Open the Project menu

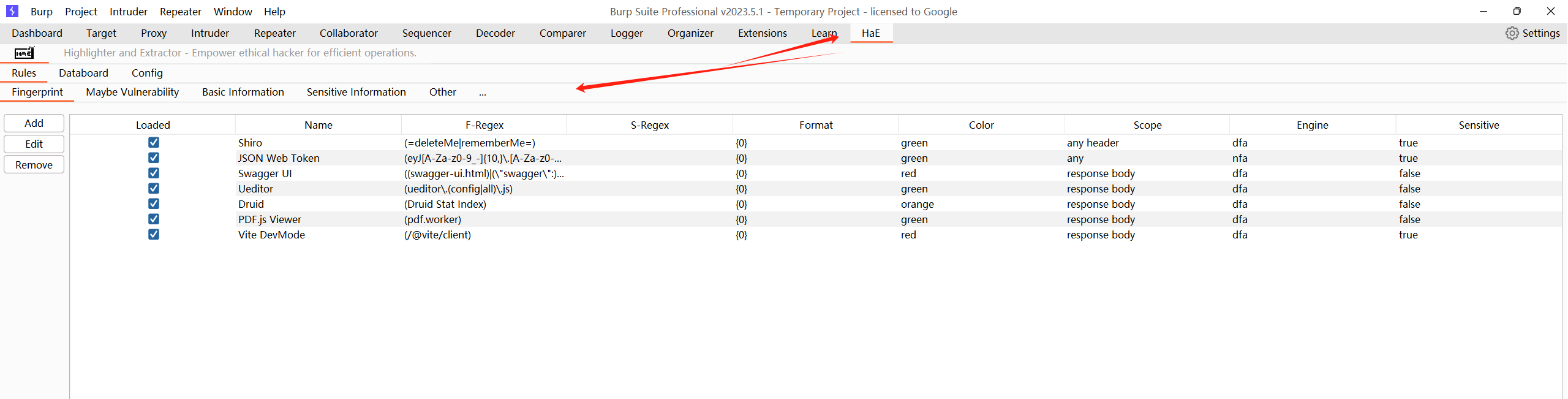81,12
